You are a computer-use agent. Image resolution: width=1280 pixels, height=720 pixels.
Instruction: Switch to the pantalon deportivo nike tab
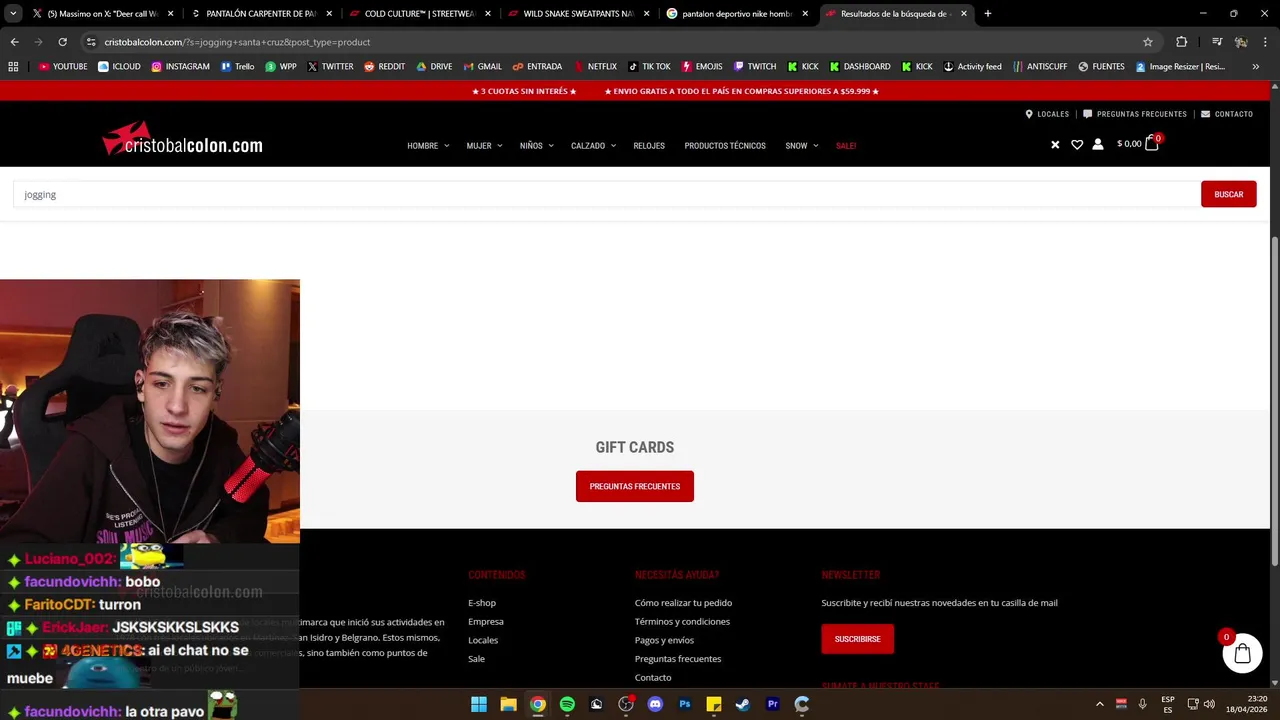737,14
